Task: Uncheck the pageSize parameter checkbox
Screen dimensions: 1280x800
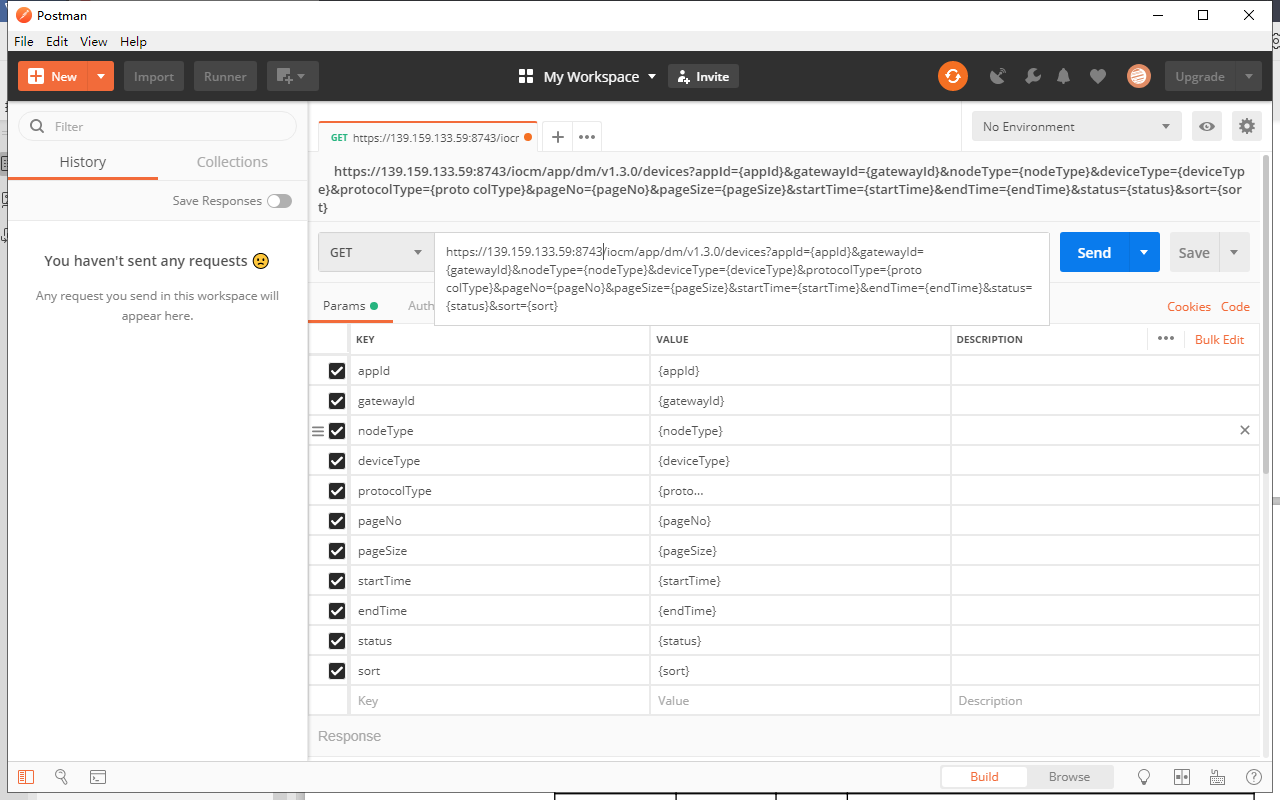Action: (x=337, y=551)
